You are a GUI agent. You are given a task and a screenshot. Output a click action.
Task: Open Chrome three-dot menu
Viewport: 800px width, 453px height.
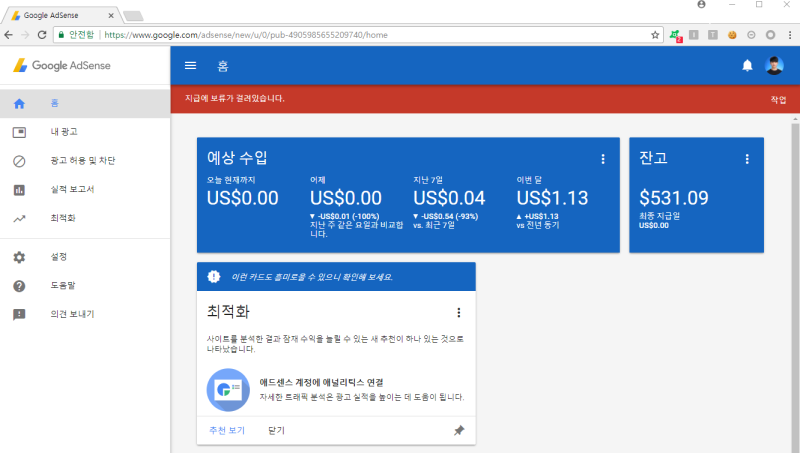[x=789, y=35]
